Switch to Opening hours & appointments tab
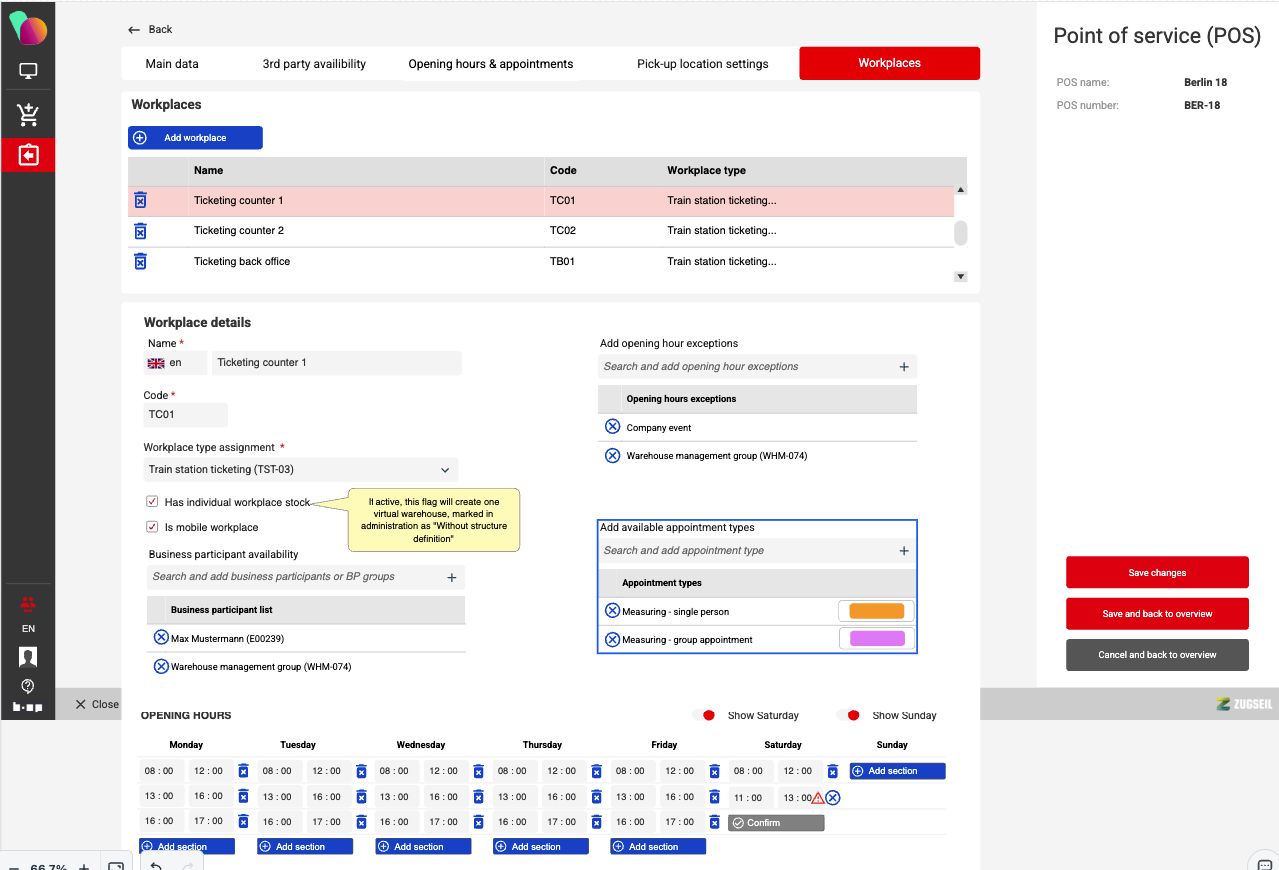 490,64
